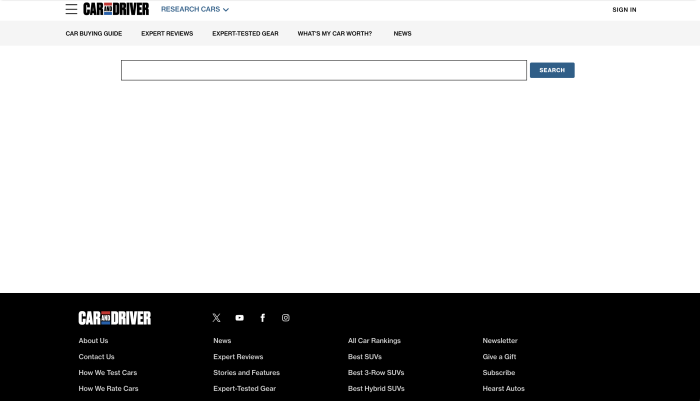Open the Instagram social icon
This screenshot has height=401, width=700.
pos(286,318)
